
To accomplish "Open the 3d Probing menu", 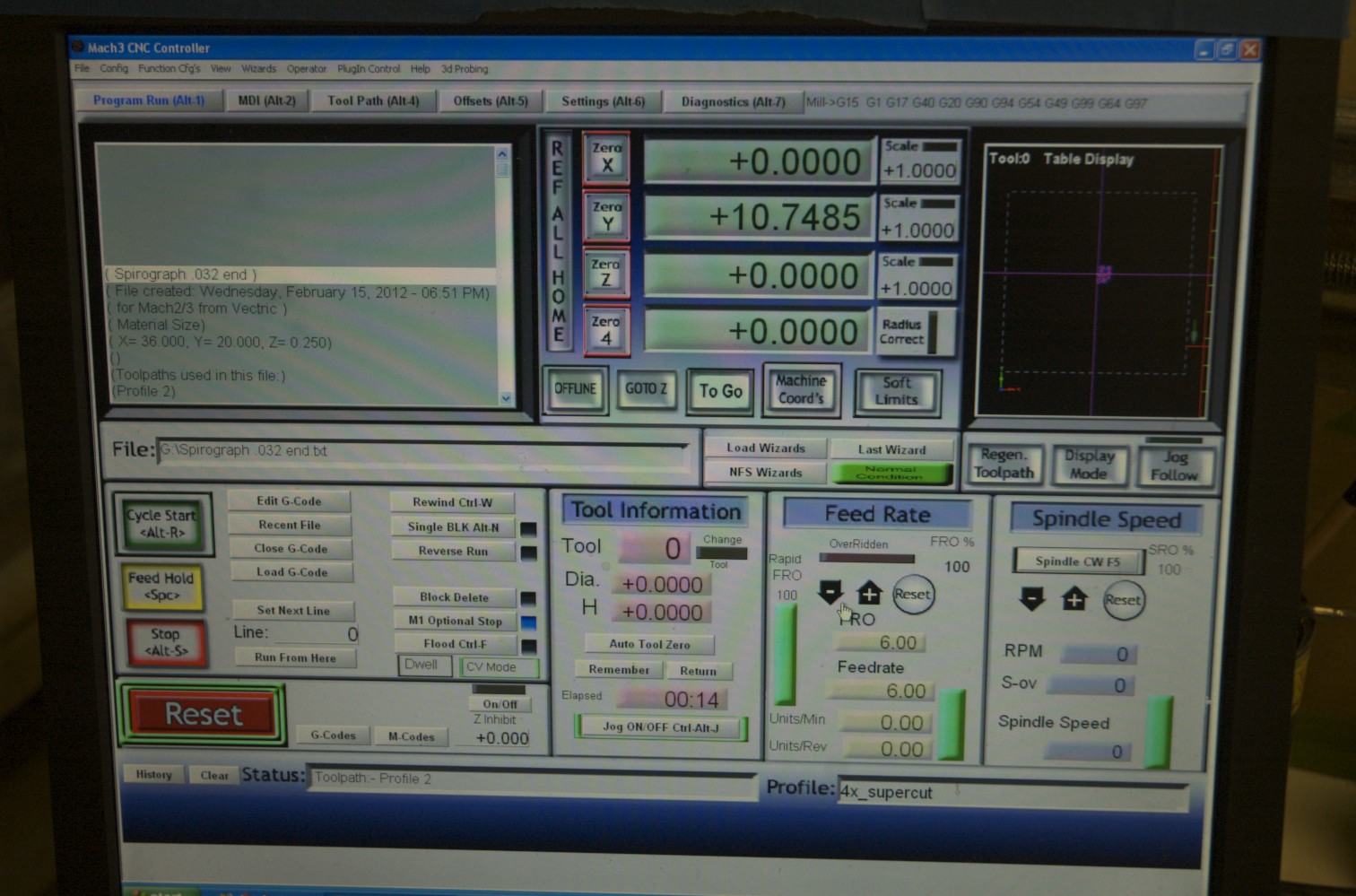I will tap(465, 68).
